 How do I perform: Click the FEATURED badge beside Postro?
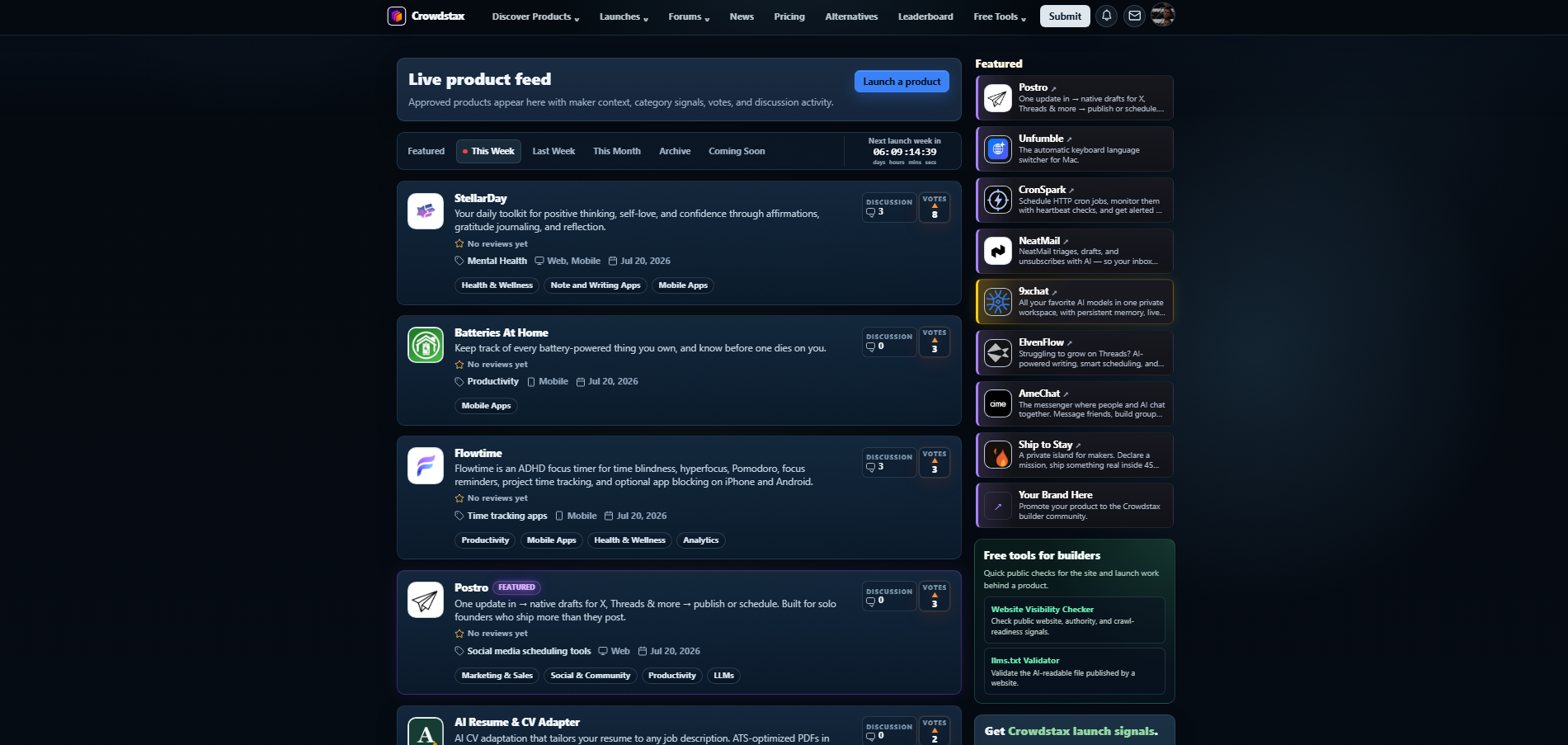516,587
